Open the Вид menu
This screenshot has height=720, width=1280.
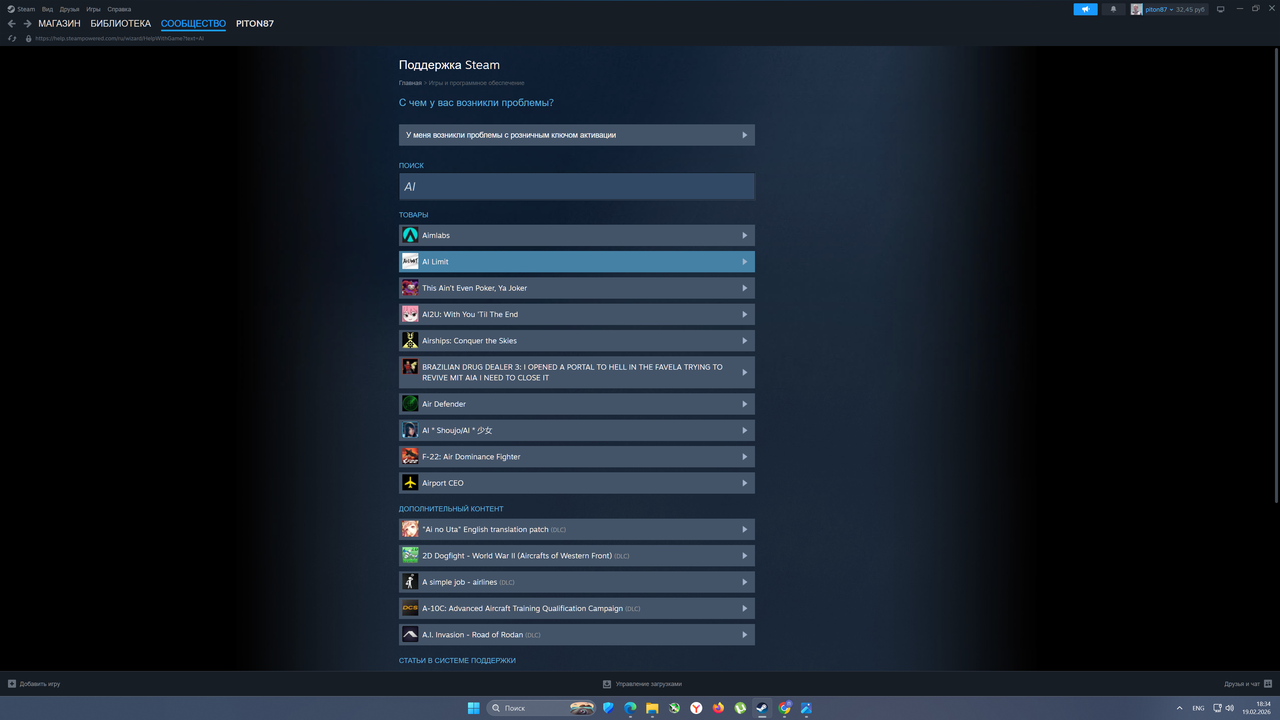(x=47, y=9)
